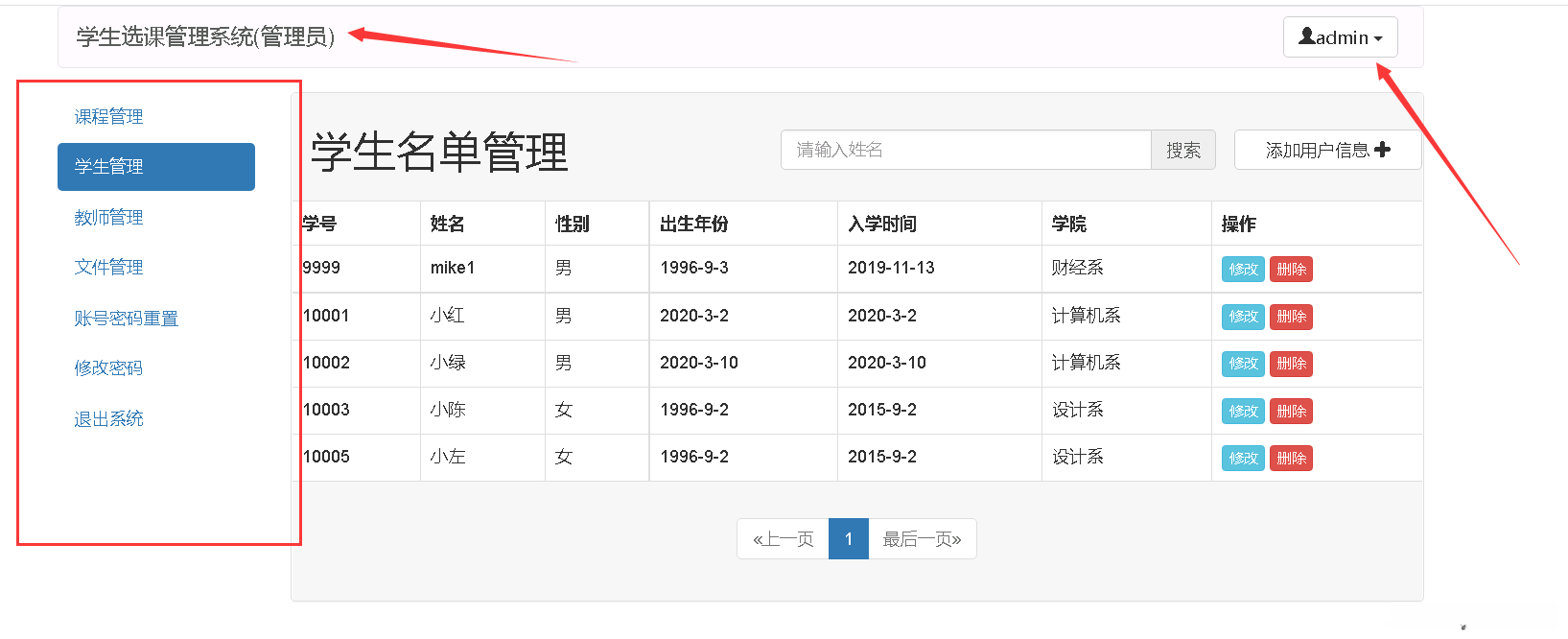Click 修改 for student 10005 小左
1568x639 pixels.
tap(1243, 459)
